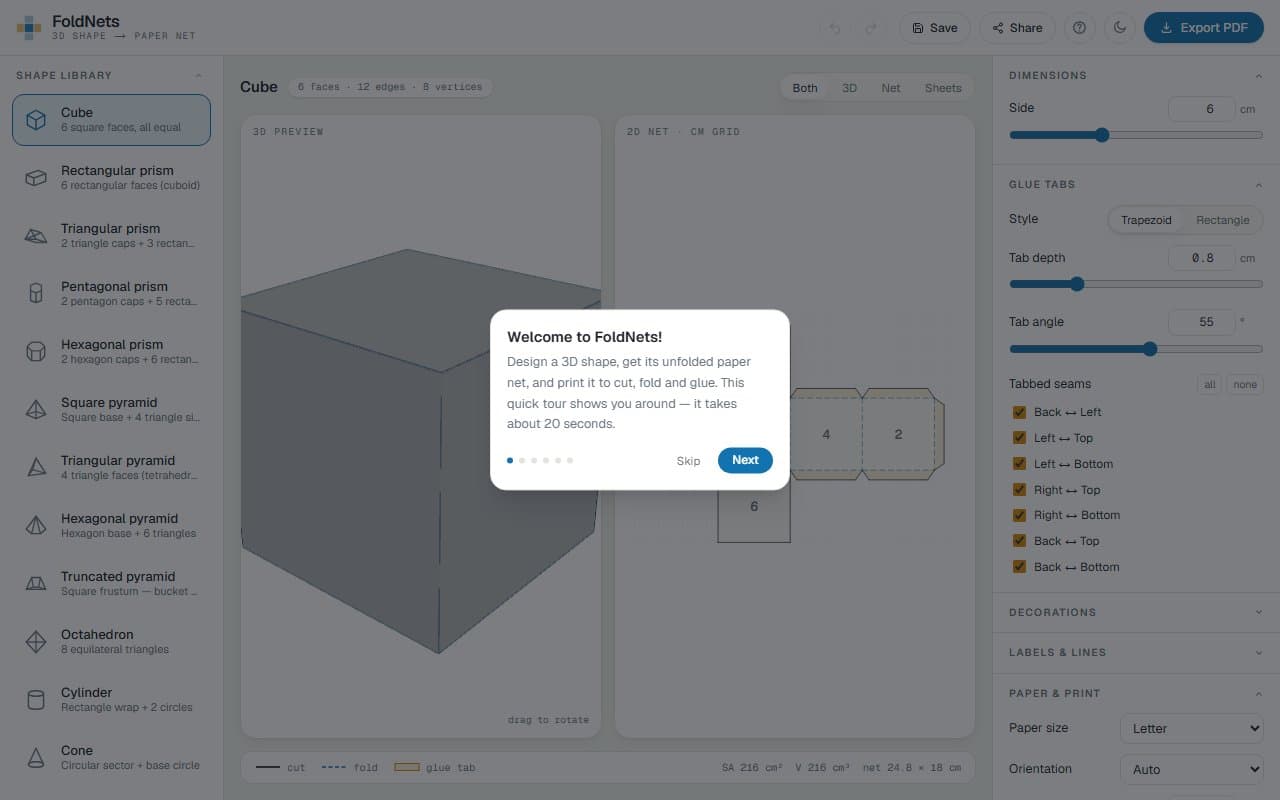Screen dimensions: 1280x800
Task: Switch to Net view tab
Action: (891, 88)
